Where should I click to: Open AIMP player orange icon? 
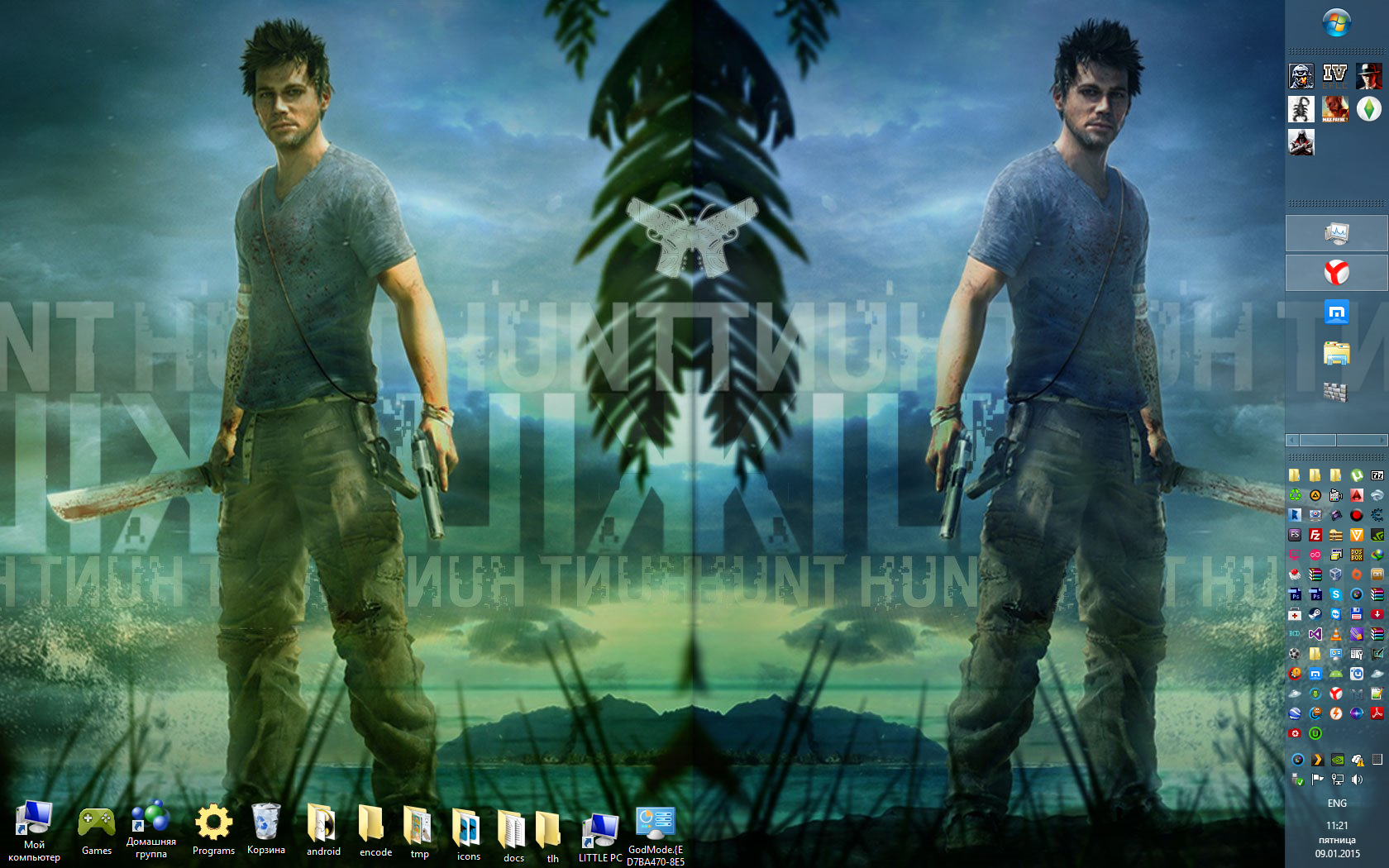coord(1315,494)
